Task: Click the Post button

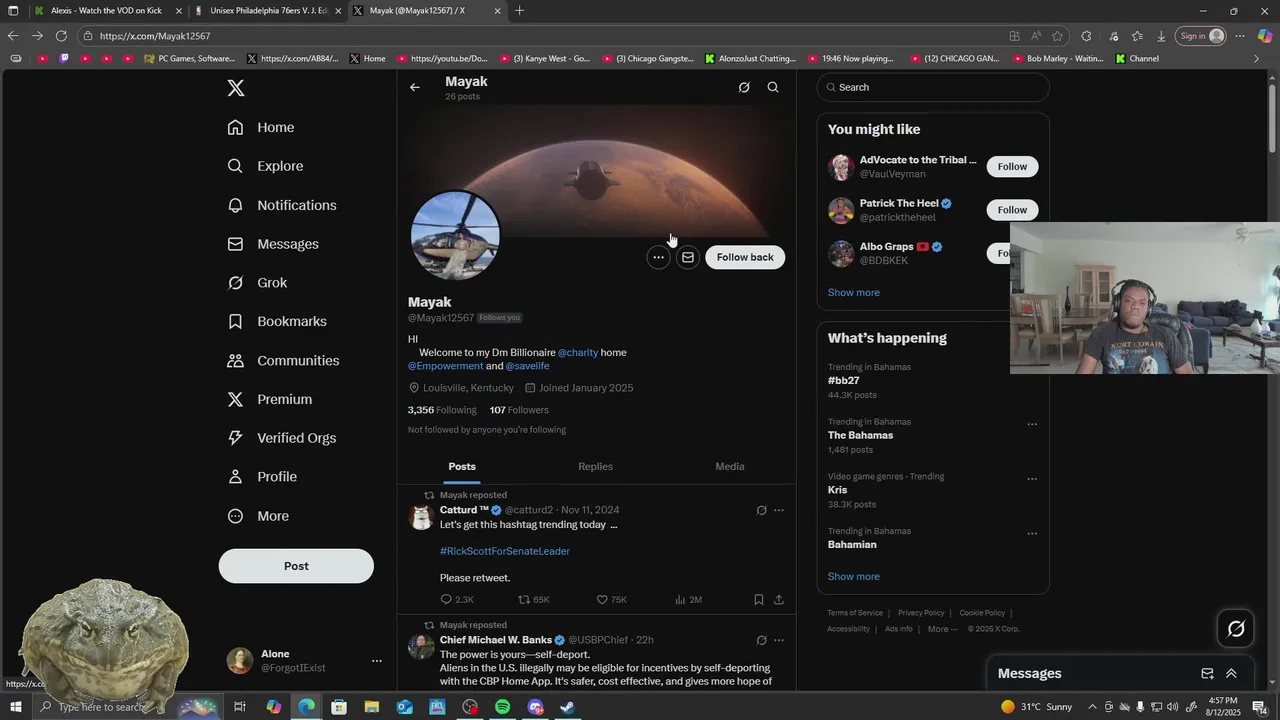Action: click(296, 566)
